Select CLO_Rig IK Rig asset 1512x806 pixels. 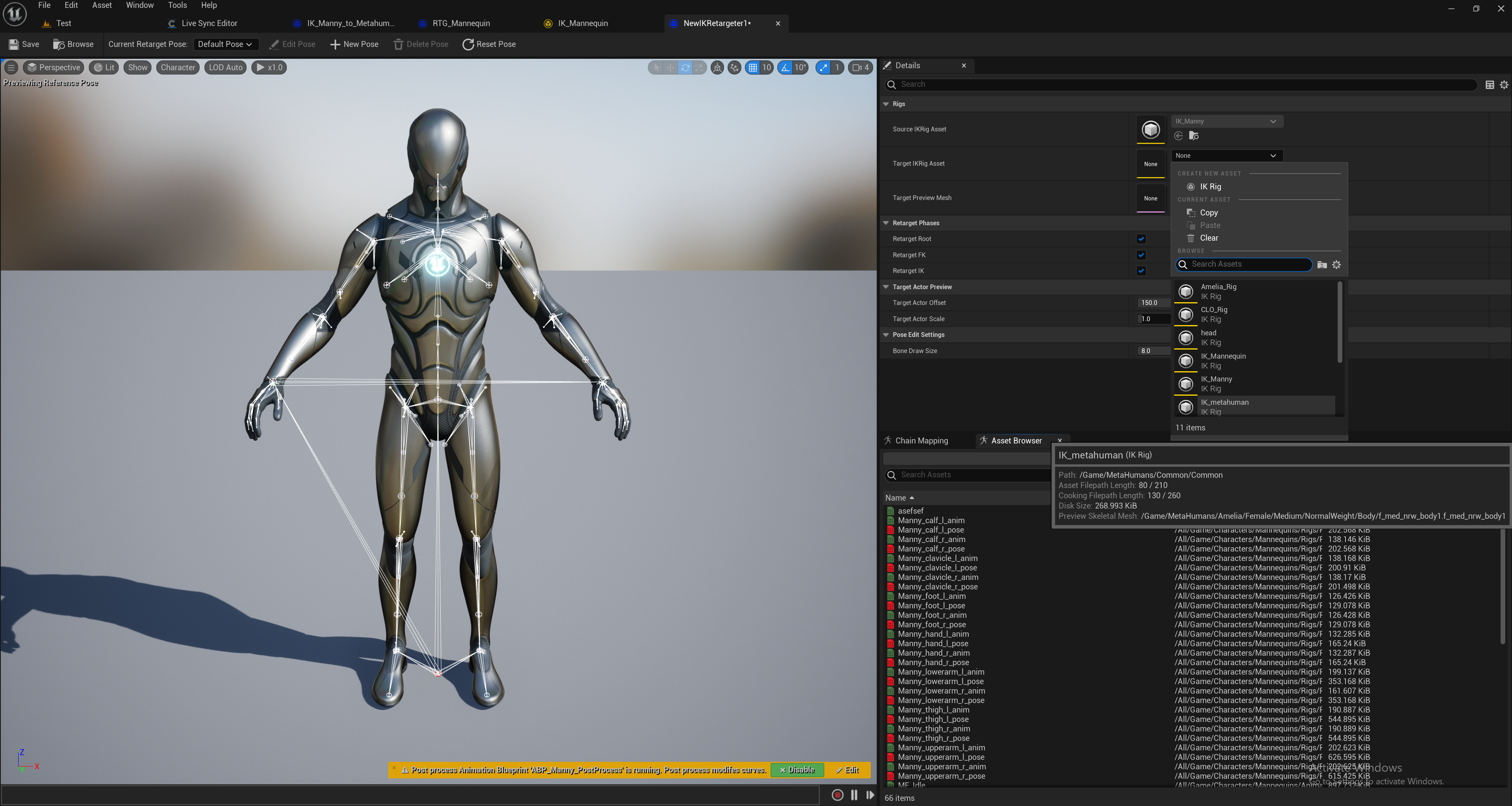tap(1254, 315)
